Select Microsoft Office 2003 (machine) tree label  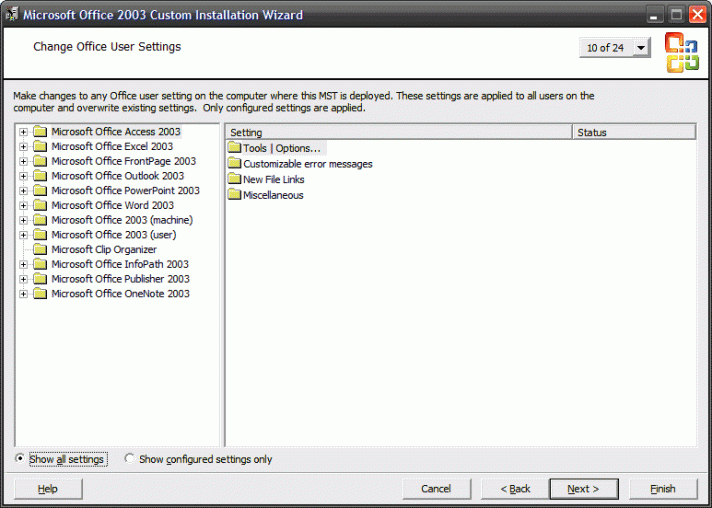coord(122,220)
